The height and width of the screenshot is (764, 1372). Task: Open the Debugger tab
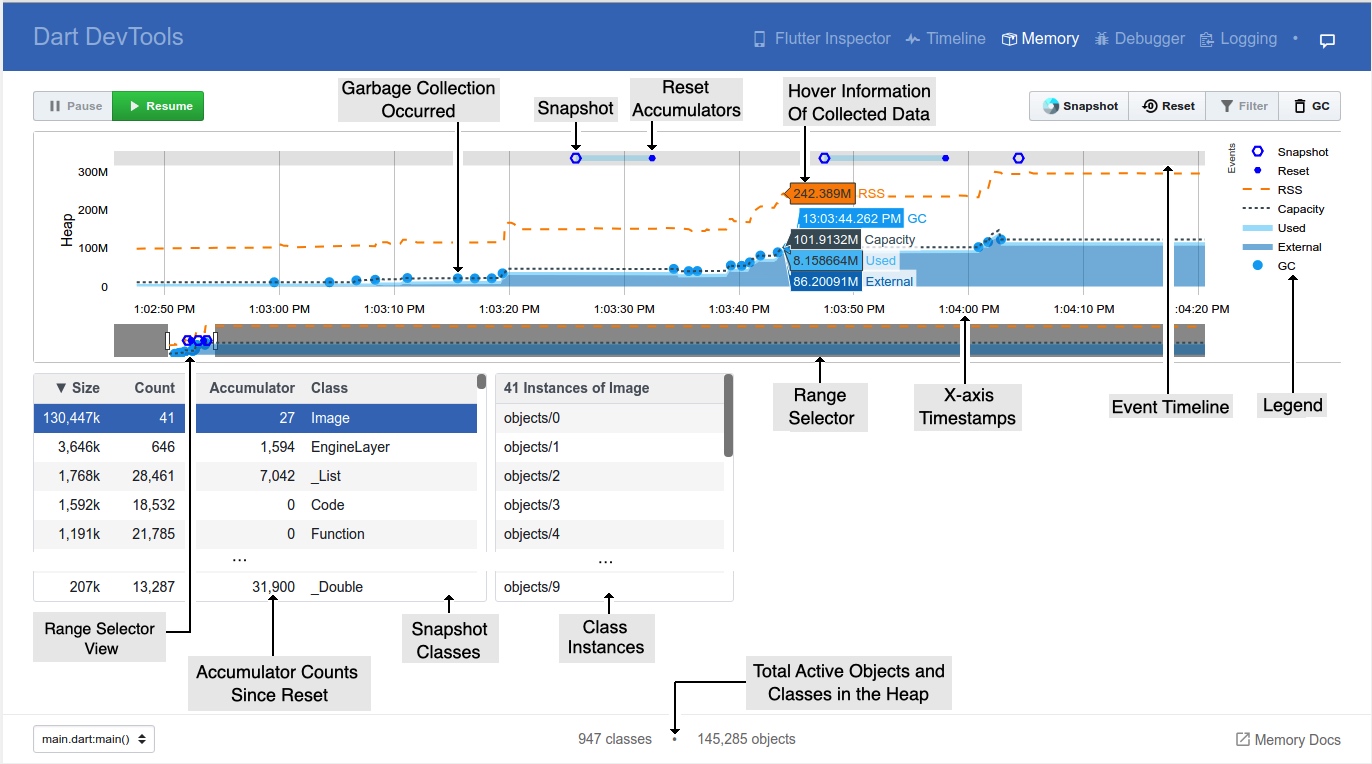1139,39
